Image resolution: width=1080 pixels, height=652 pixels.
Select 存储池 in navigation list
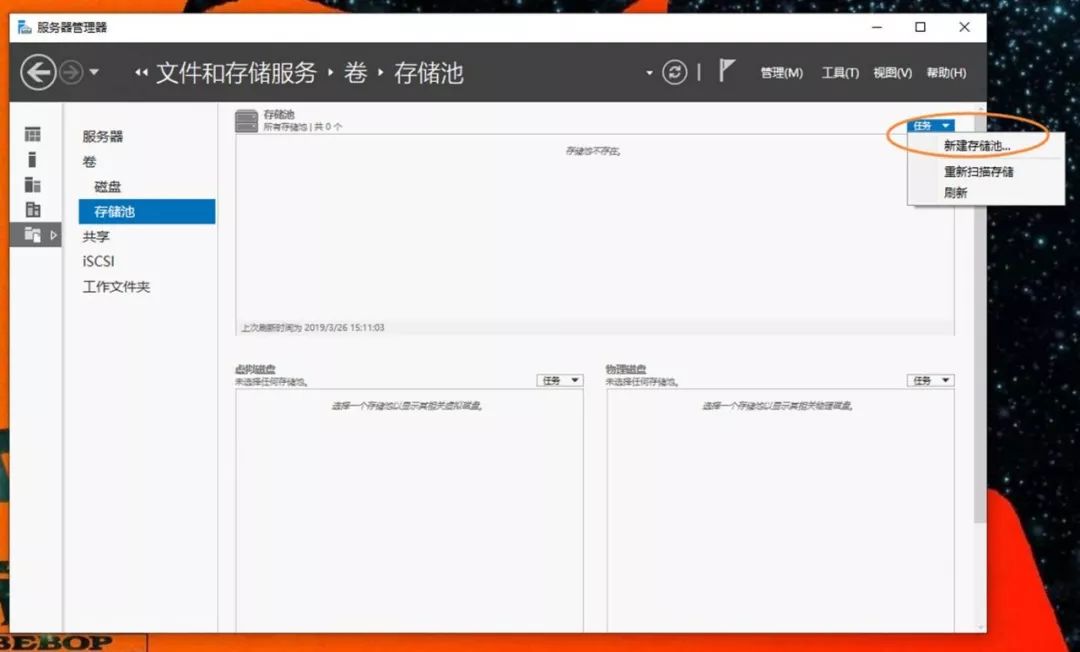coord(147,211)
